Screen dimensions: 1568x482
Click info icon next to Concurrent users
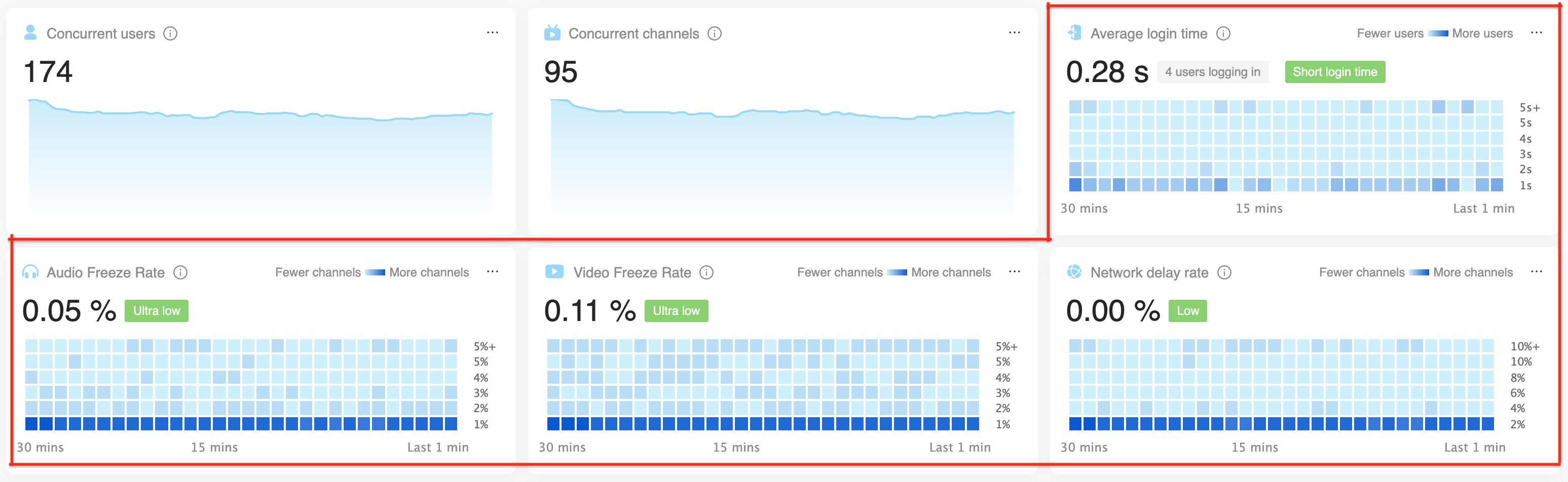click(x=170, y=33)
